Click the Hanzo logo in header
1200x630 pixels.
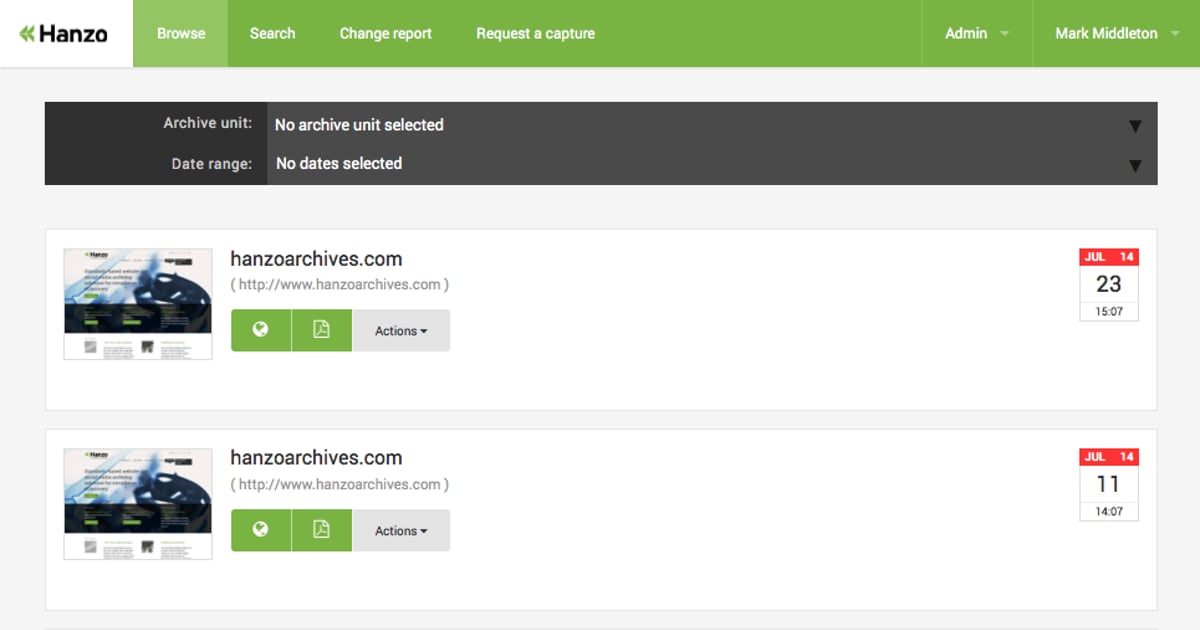coord(64,34)
